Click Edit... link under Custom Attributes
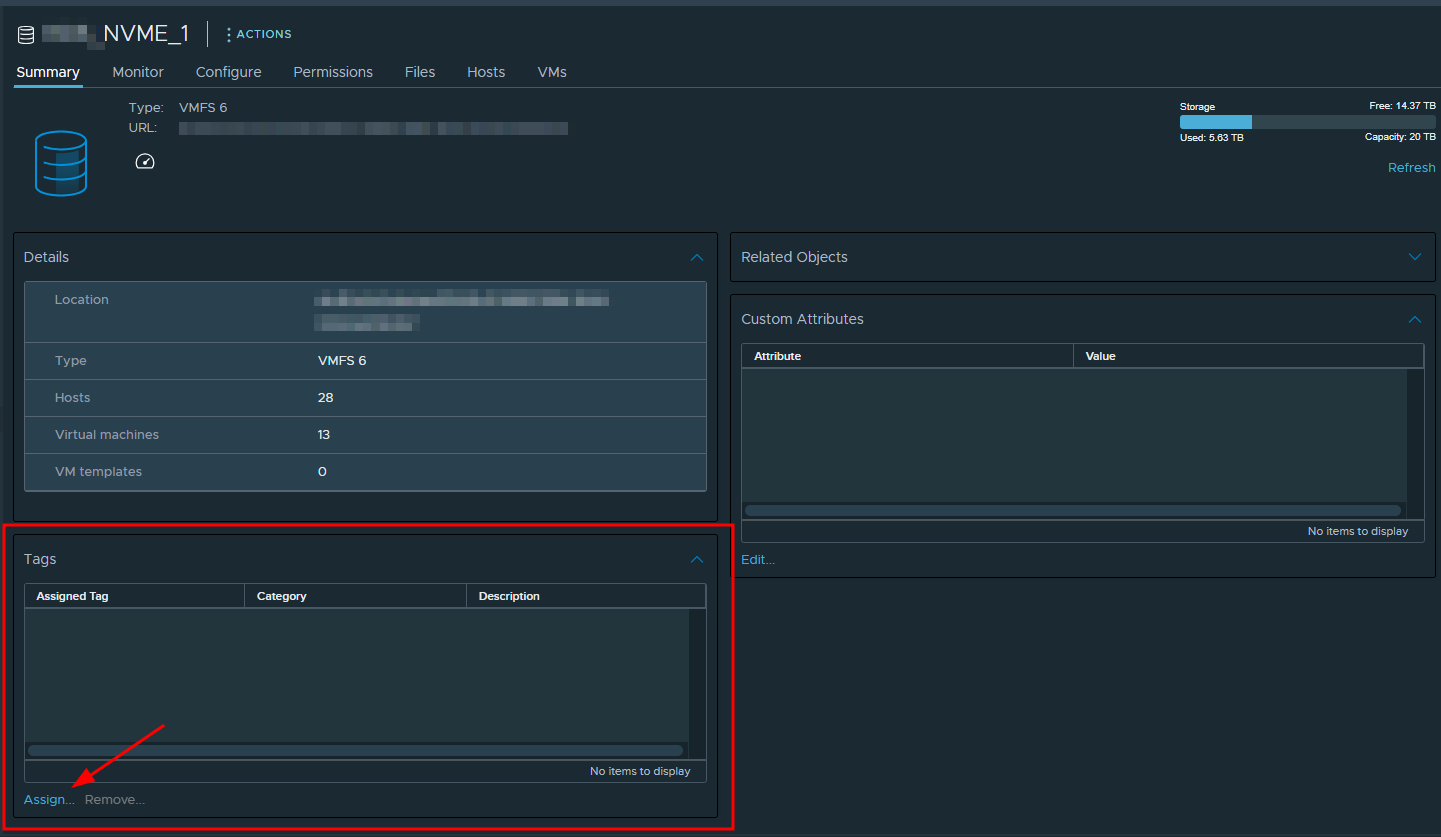 click(x=758, y=560)
